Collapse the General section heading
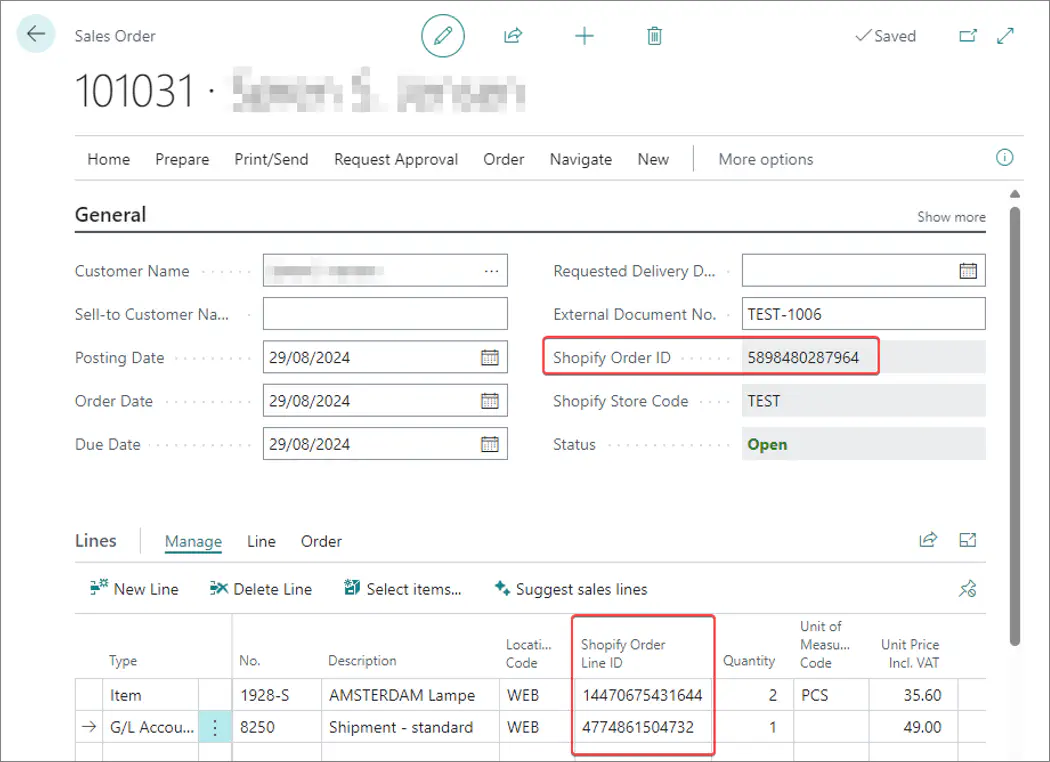The width and height of the screenshot is (1050, 762). coord(110,214)
